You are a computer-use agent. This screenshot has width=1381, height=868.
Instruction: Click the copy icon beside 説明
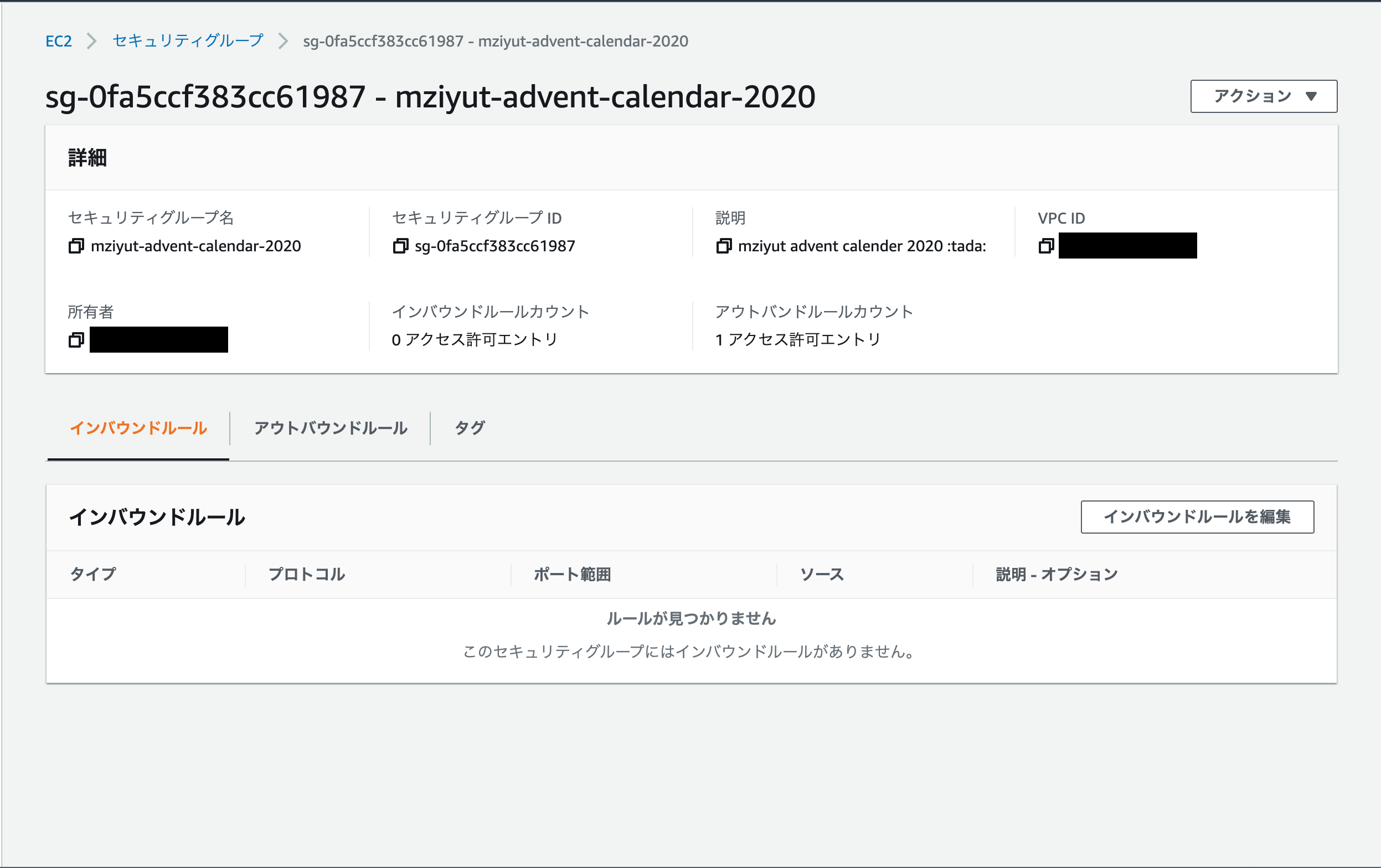point(724,245)
